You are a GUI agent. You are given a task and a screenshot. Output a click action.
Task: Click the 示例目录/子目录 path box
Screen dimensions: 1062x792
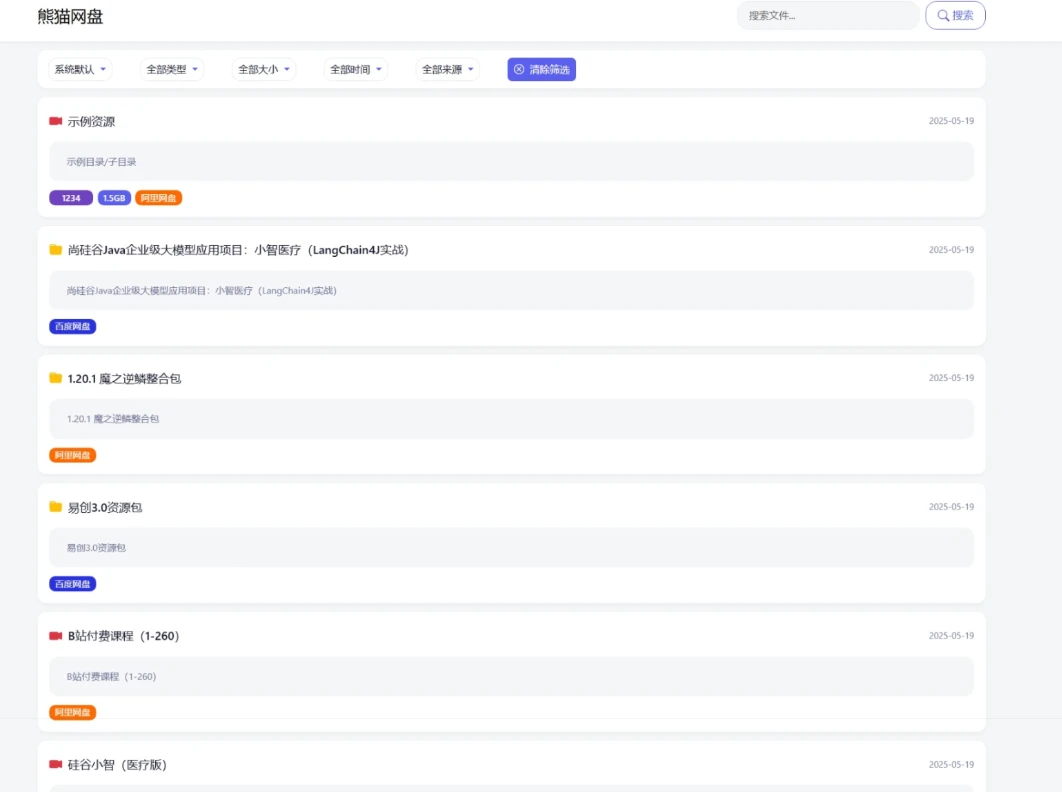click(511, 162)
